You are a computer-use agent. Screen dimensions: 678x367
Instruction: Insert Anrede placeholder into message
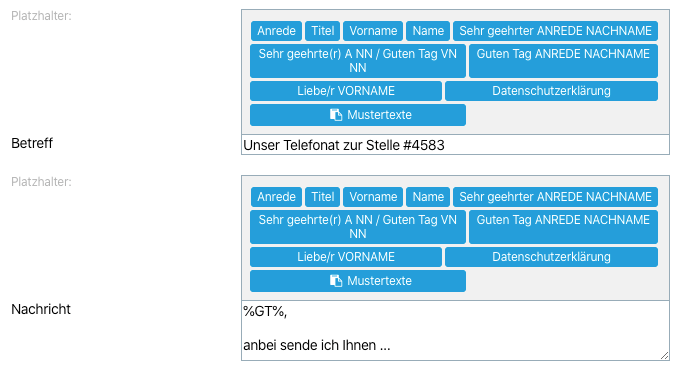click(276, 197)
